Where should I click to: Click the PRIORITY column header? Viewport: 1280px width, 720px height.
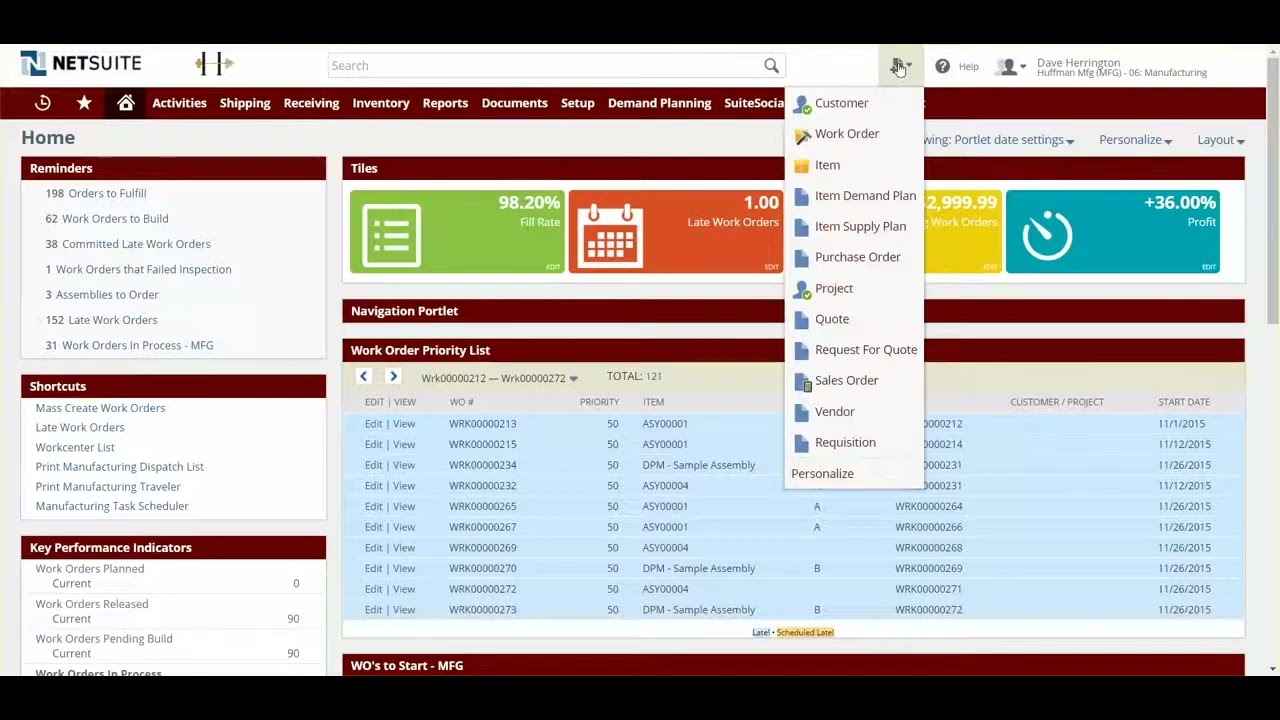point(599,402)
